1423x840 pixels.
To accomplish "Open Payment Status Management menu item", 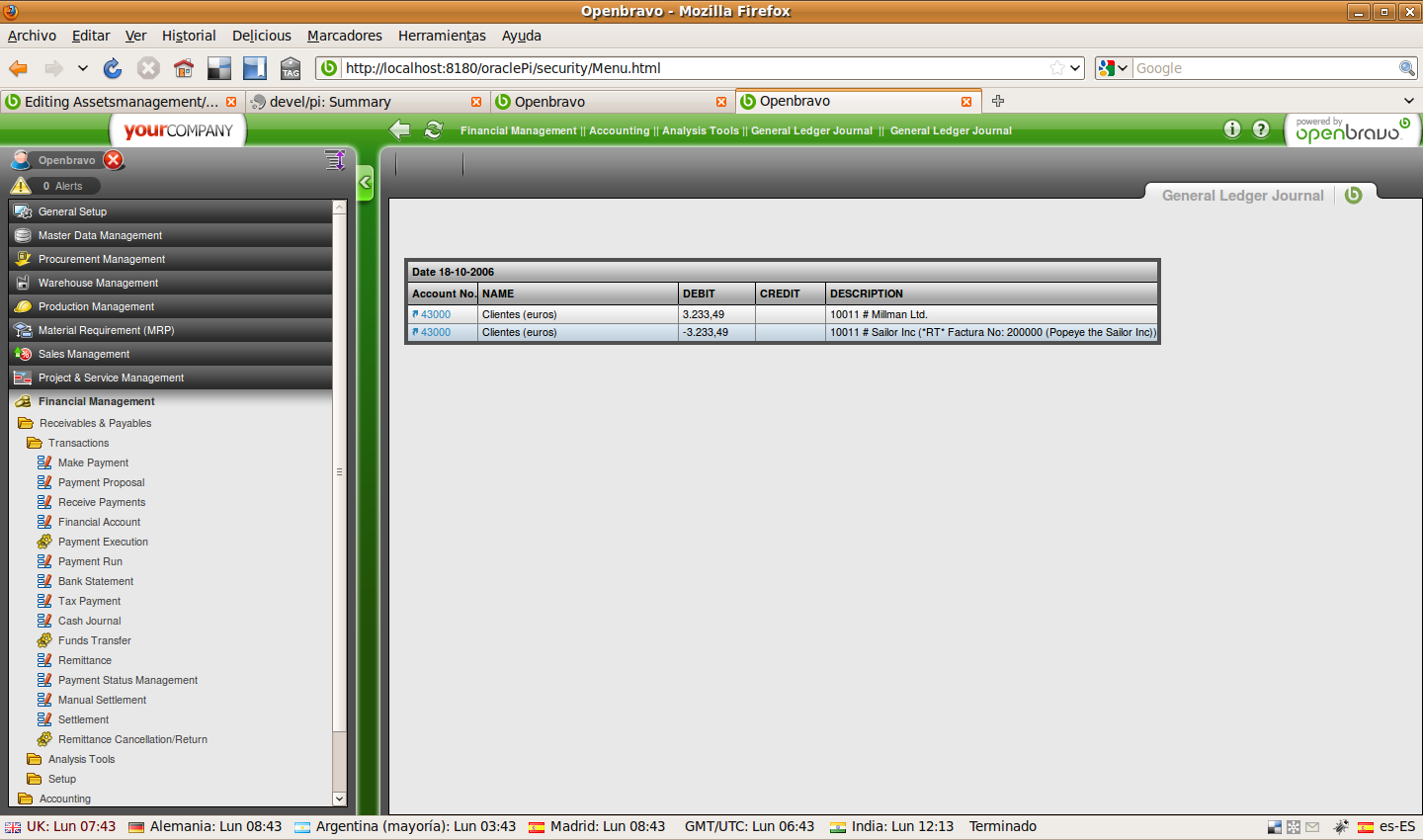I will [127, 680].
